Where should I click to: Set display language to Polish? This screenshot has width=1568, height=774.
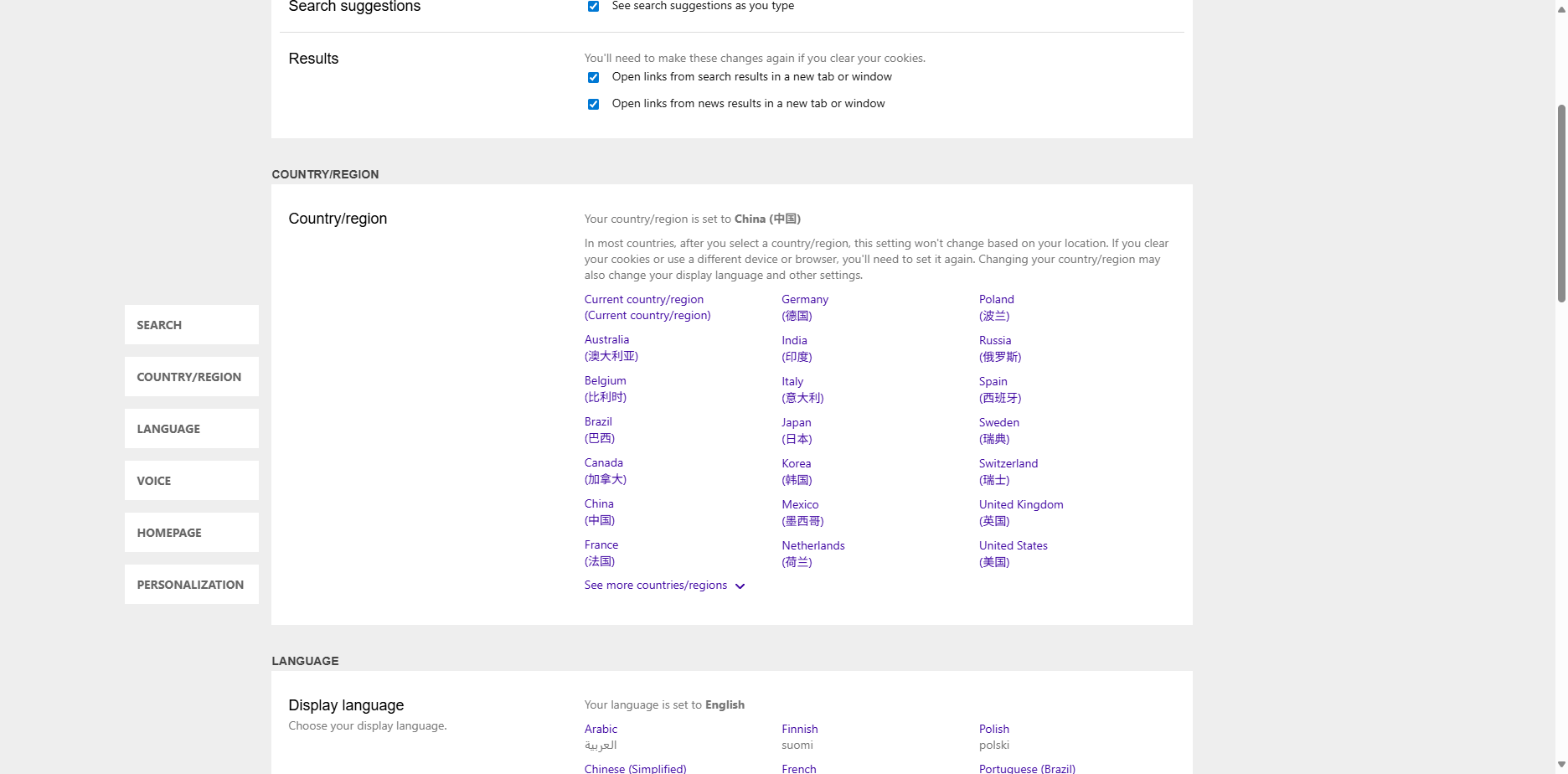[993, 729]
